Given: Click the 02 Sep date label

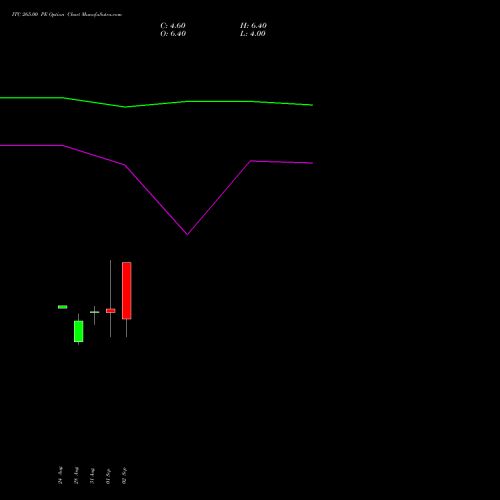Looking at the screenshot, I should pos(124,475).
